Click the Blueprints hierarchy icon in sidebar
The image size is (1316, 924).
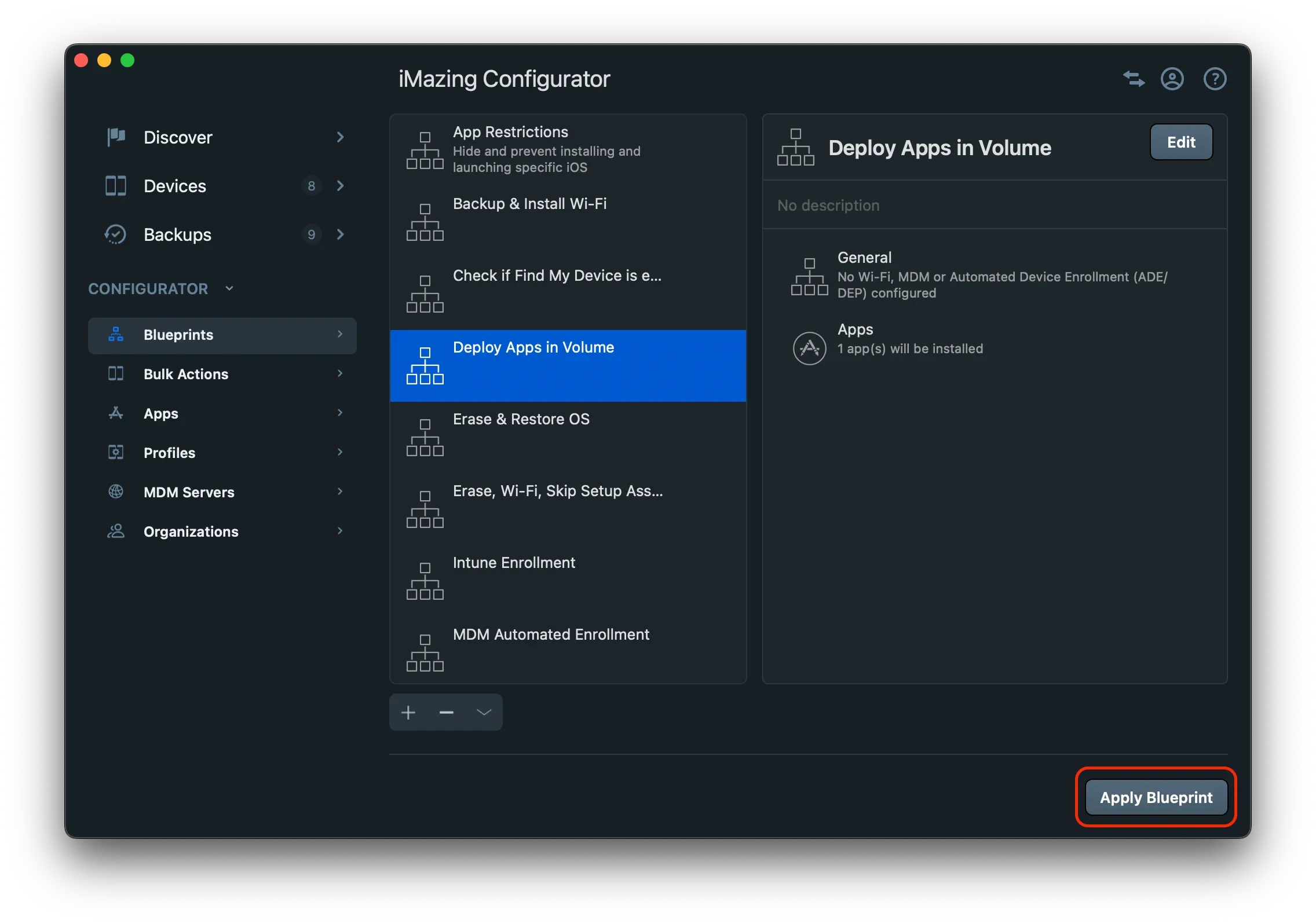click(x=115, y=335)
